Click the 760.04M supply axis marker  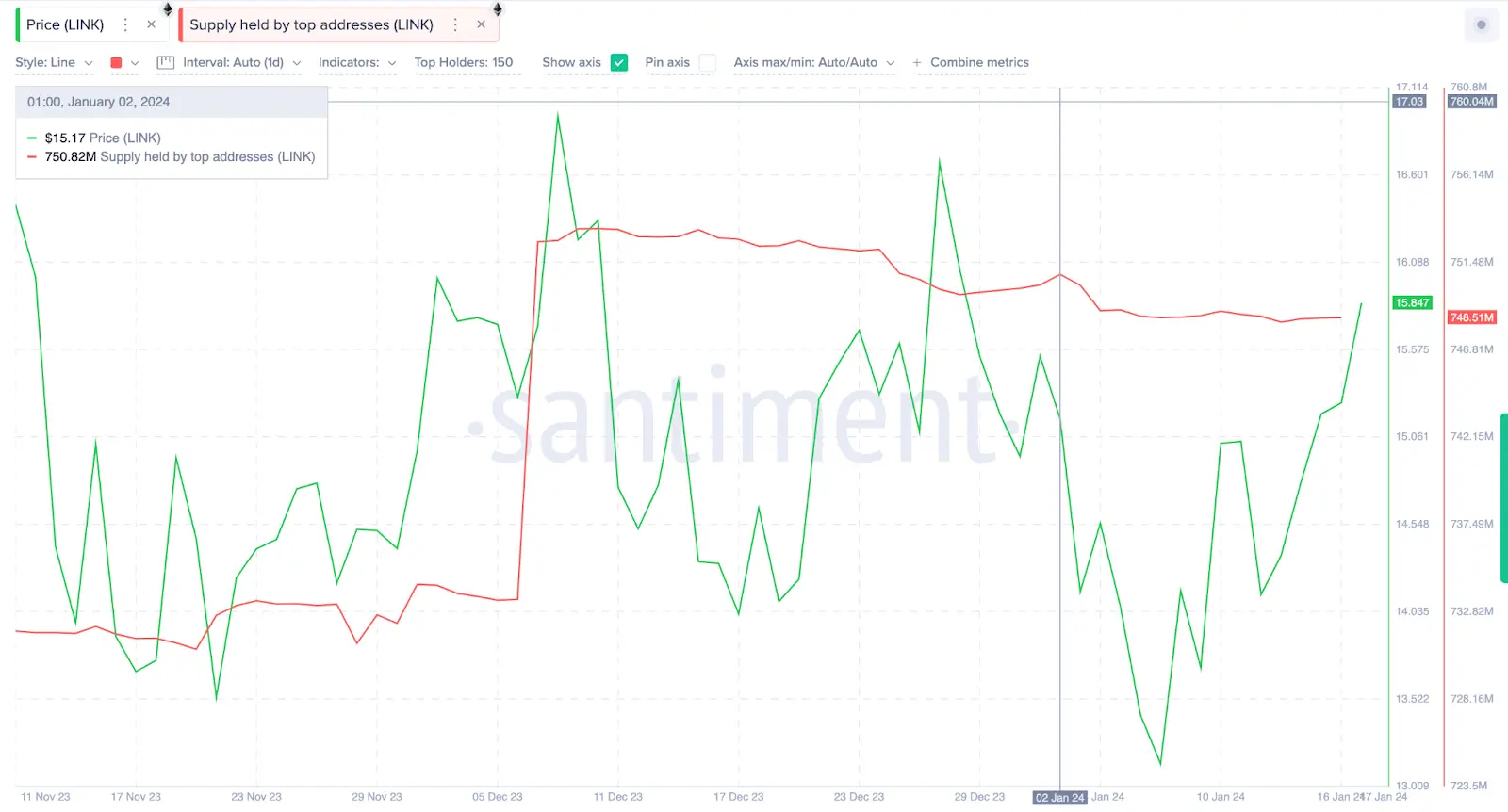[1471, 102]
